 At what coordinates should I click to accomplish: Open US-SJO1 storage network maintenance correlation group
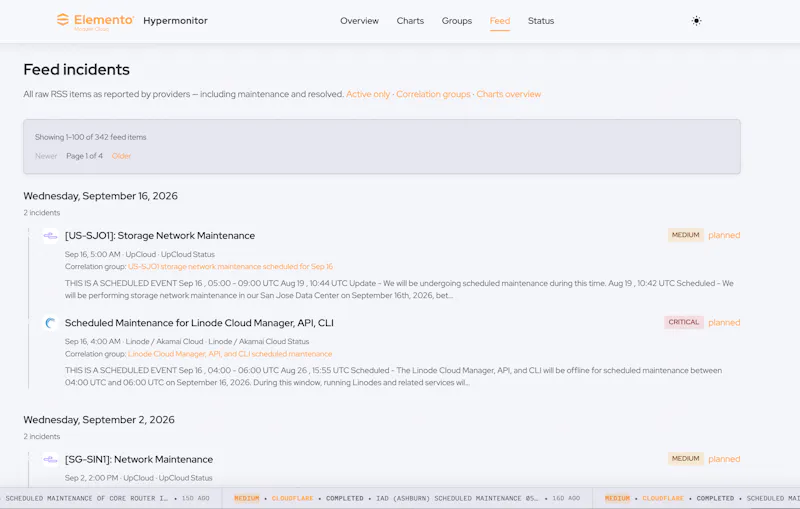pyautogui.click(x=230, y=267)
